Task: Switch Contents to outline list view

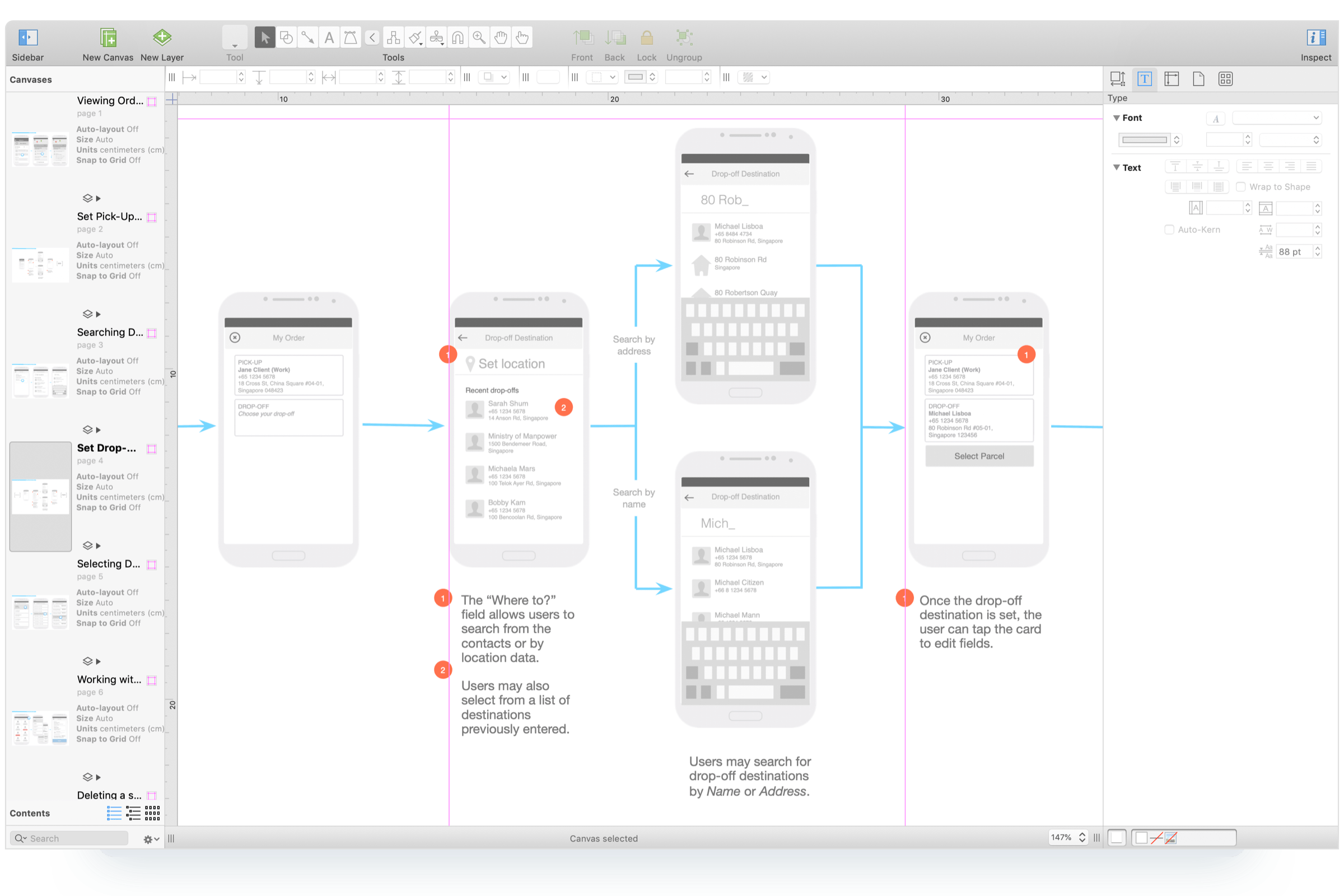Action: 133,813
